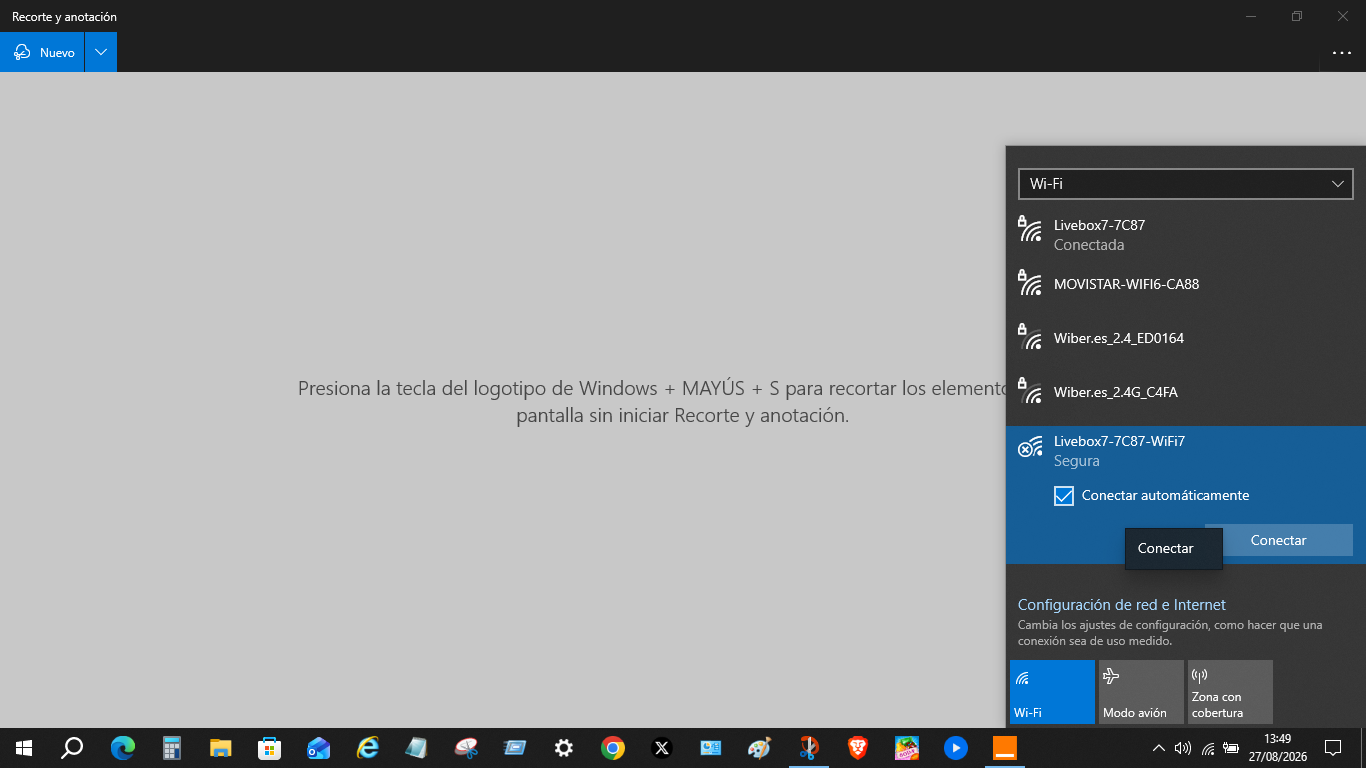Image resolution: width=1366 pixels, height=768 pixels.
Task: Toggle the Wi-Fi quick action tile
Action: coord(1052,691)
